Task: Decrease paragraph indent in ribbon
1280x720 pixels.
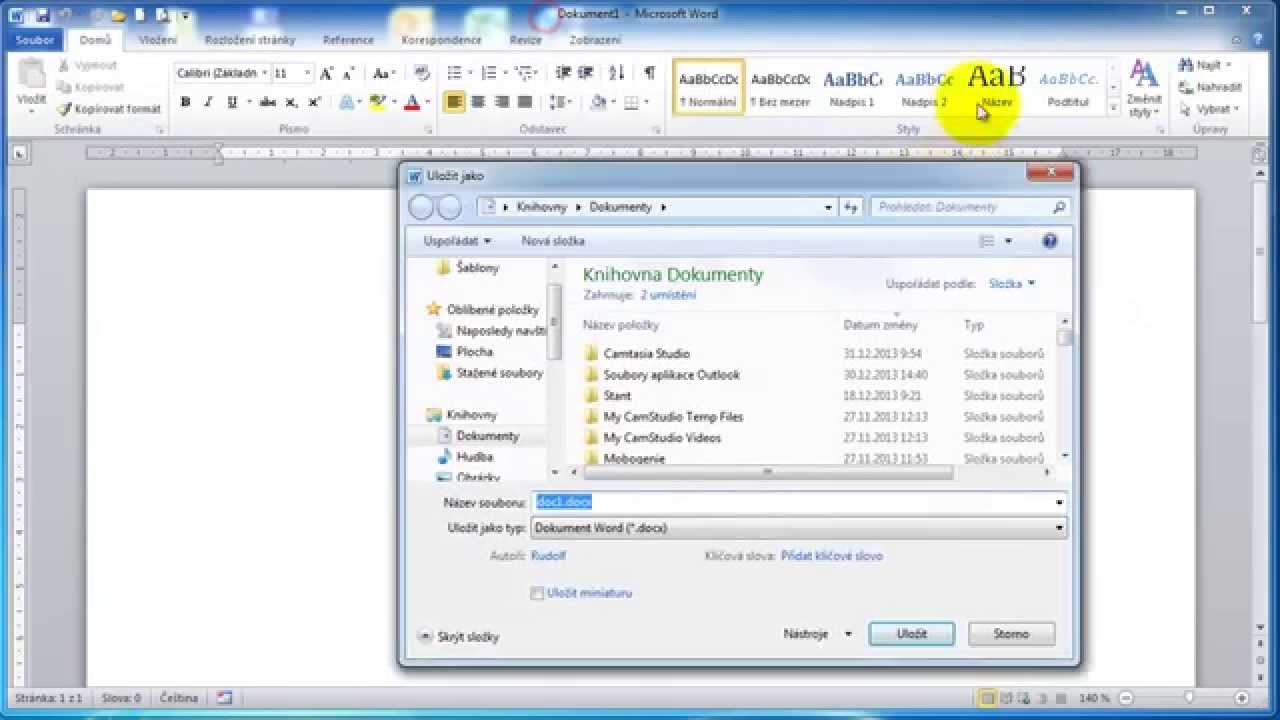Action: 563,73
